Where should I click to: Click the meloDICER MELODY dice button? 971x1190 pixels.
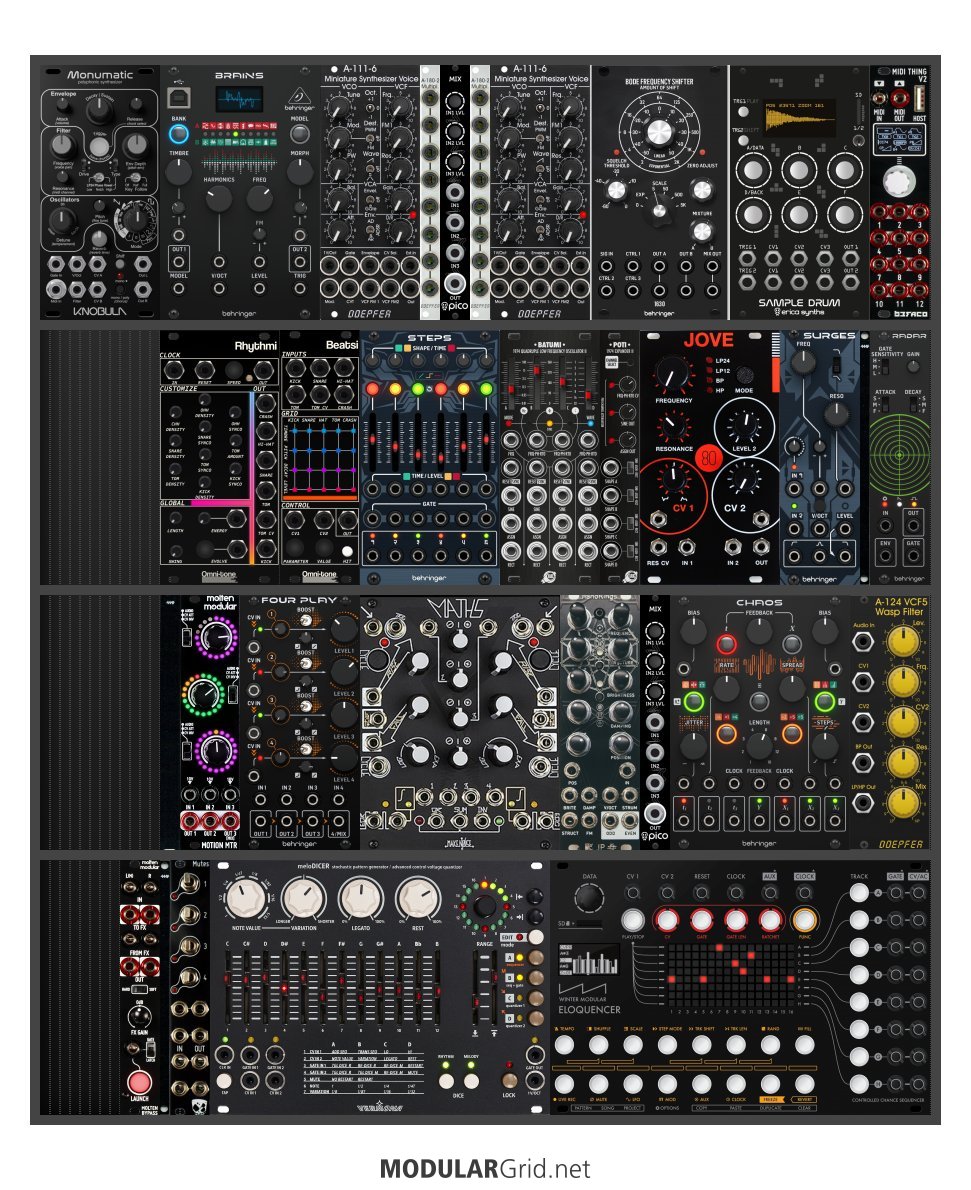[470, 1080]
